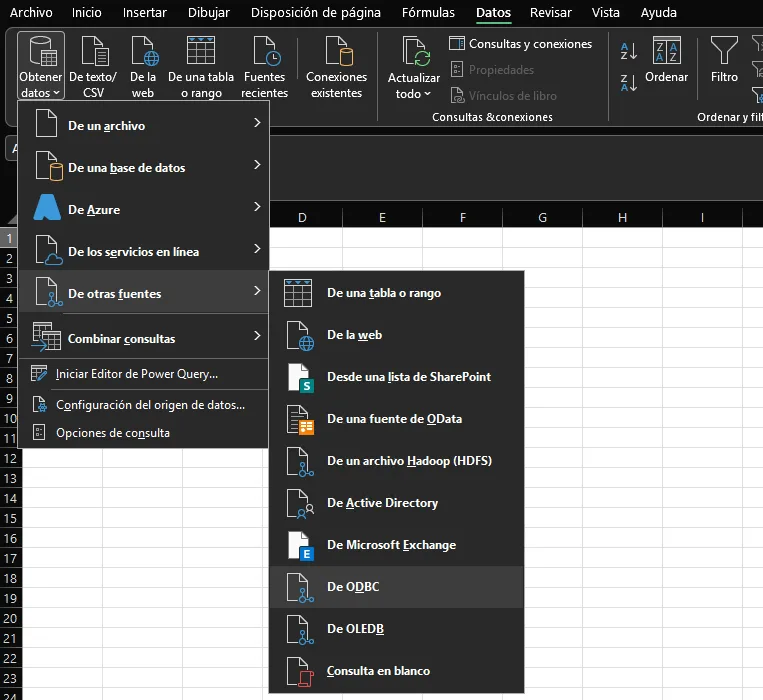Switch to the Revisar tab
This screenshot has height=700, width=763.
point(550,13)
